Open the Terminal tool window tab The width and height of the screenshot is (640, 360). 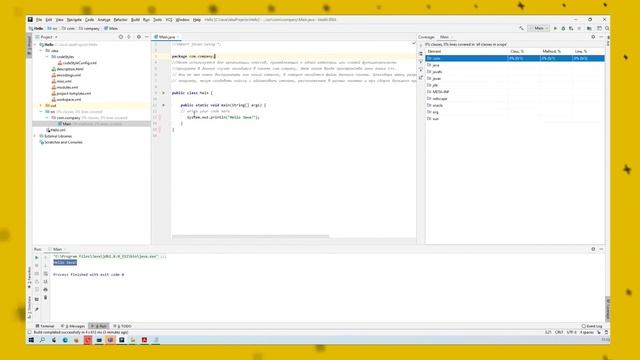pyautogui.click(x=45, y=326)
